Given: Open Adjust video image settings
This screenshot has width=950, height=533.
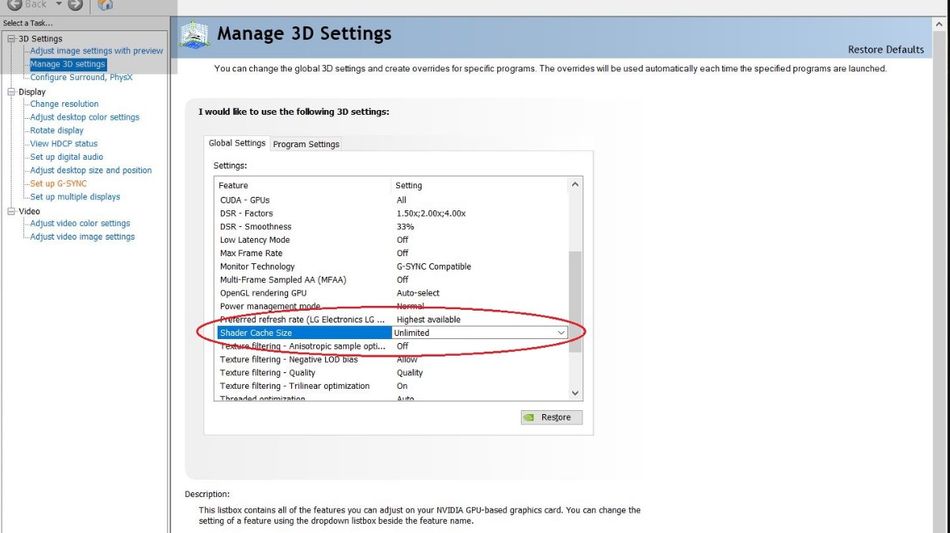Looking at the screenshot, I should (82, 237).
